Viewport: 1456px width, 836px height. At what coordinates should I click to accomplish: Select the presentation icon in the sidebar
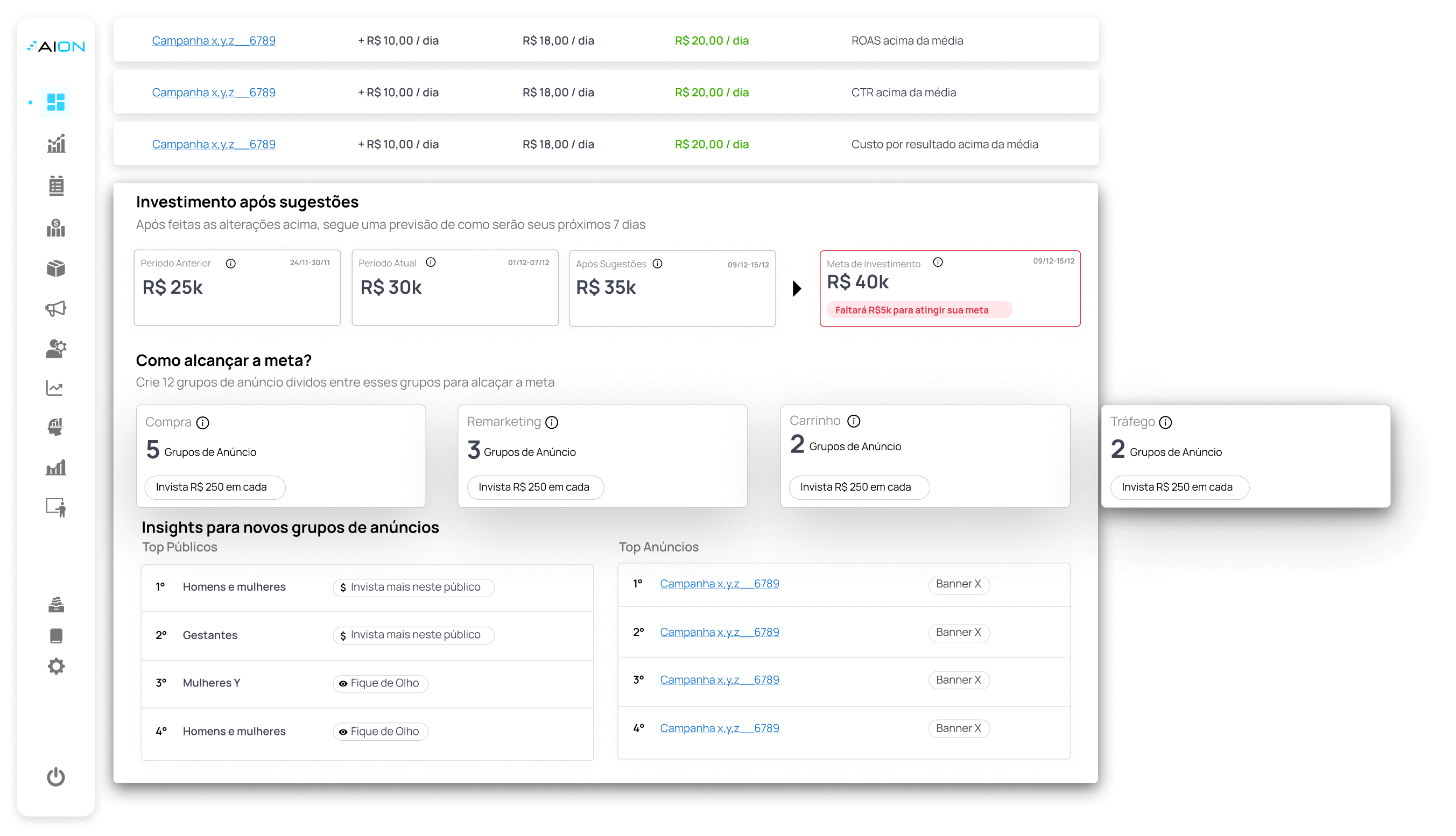(56, 507)
